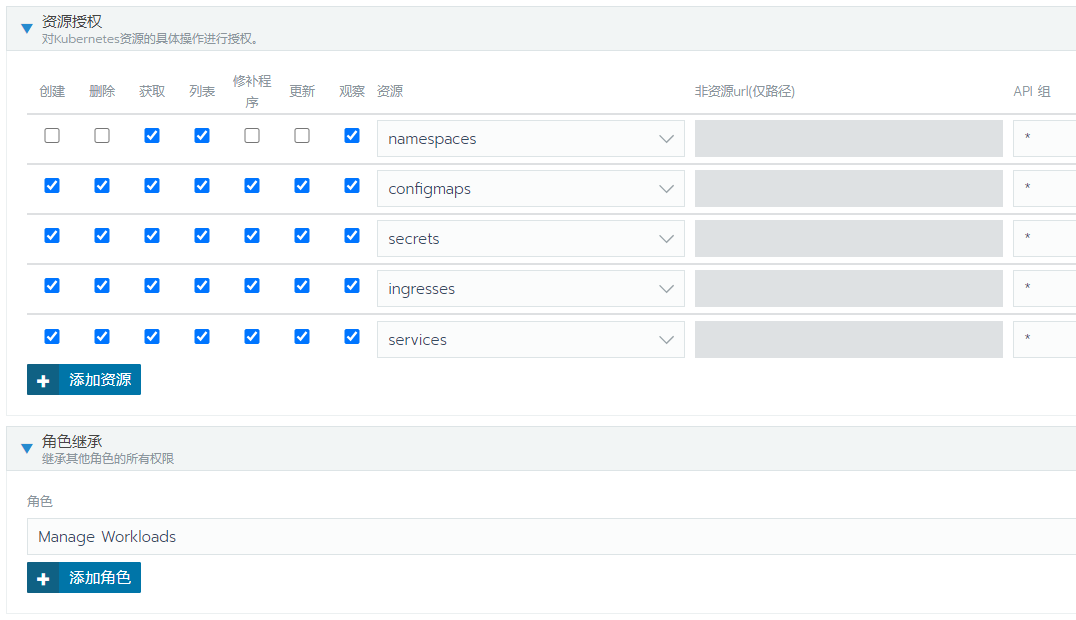Uncheck 观察 for the secrets resource
The height and width of the screenshot is (620, 1076).
pos(352,236)
